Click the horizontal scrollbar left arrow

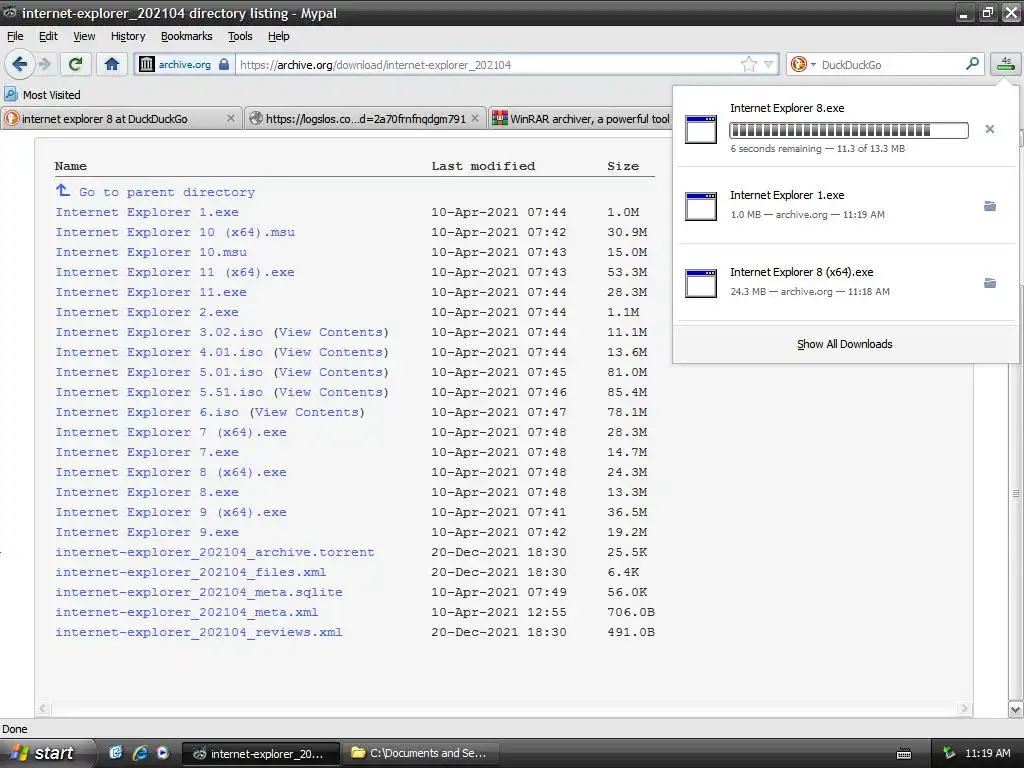(x=43, y=709)
